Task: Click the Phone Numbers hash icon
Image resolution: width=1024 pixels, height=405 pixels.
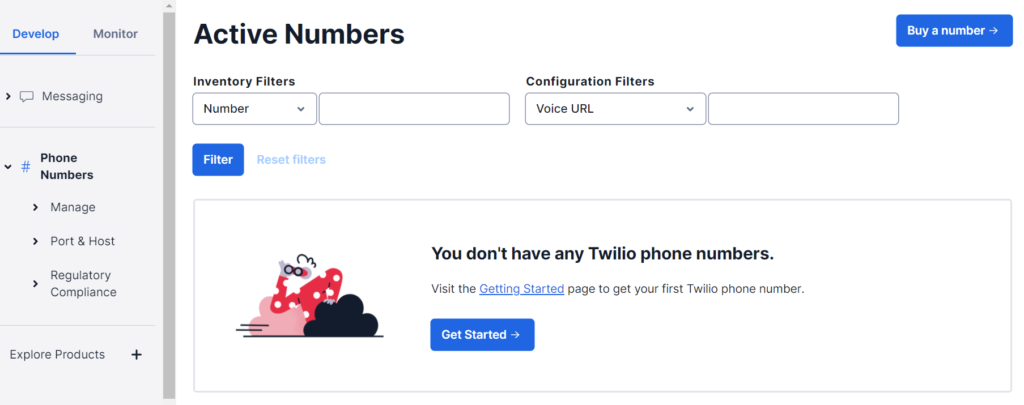Action: (26, 166)
